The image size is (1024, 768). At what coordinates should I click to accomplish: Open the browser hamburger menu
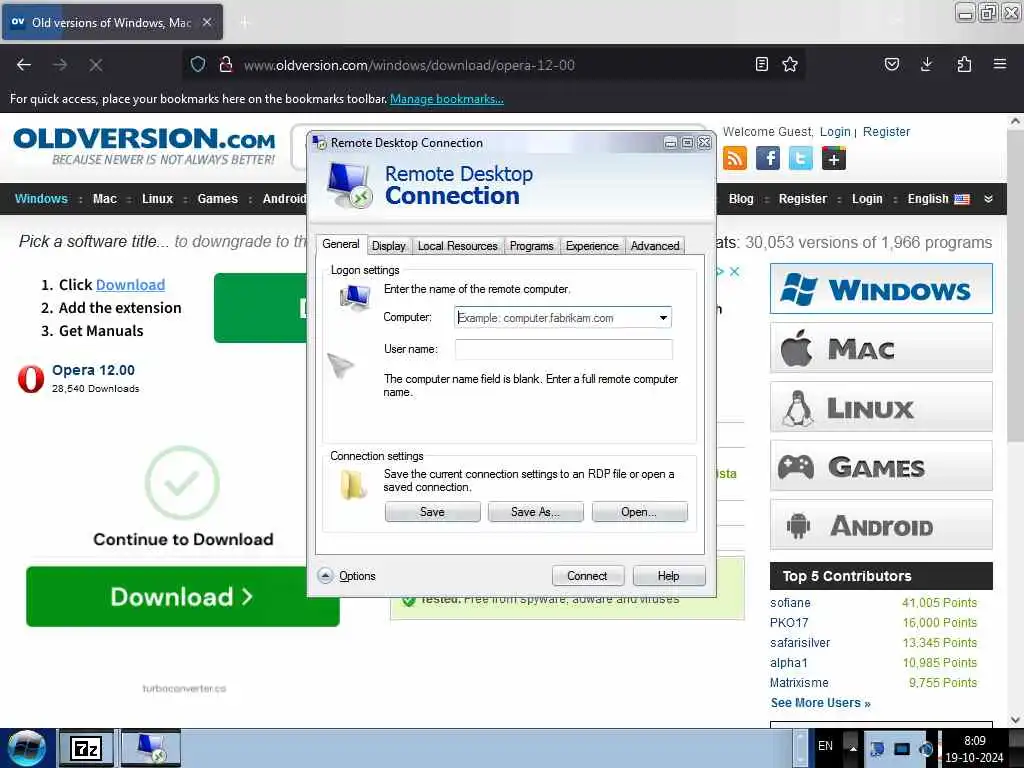click(999, 64)
